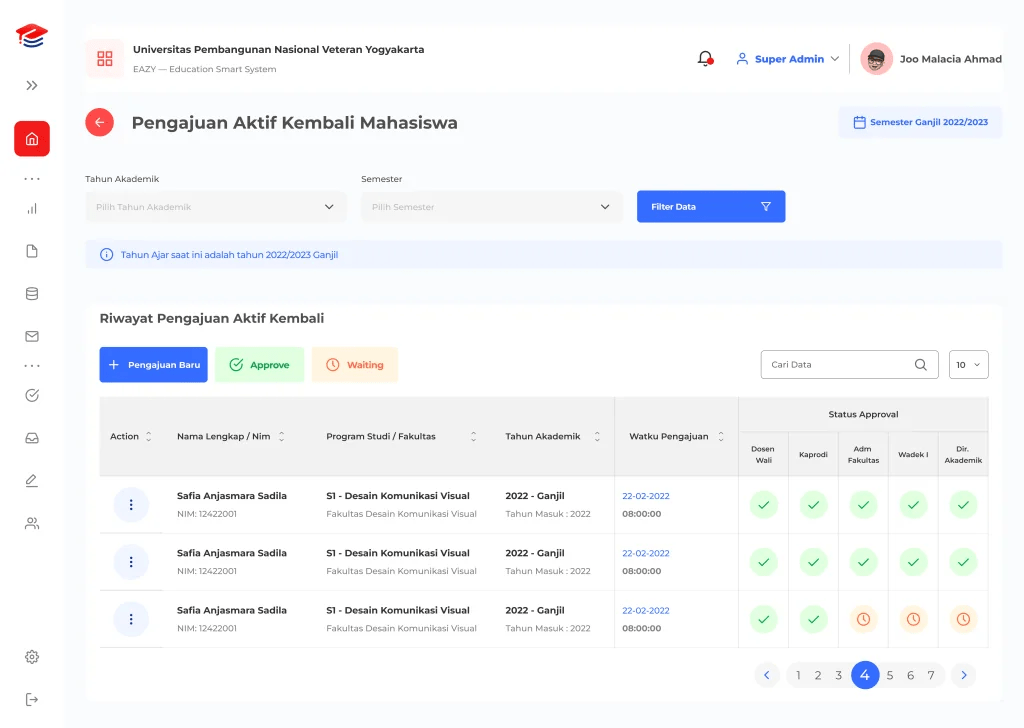
Task: Open the mail envelope sidebar icon
Action: (x=32, y=336)
